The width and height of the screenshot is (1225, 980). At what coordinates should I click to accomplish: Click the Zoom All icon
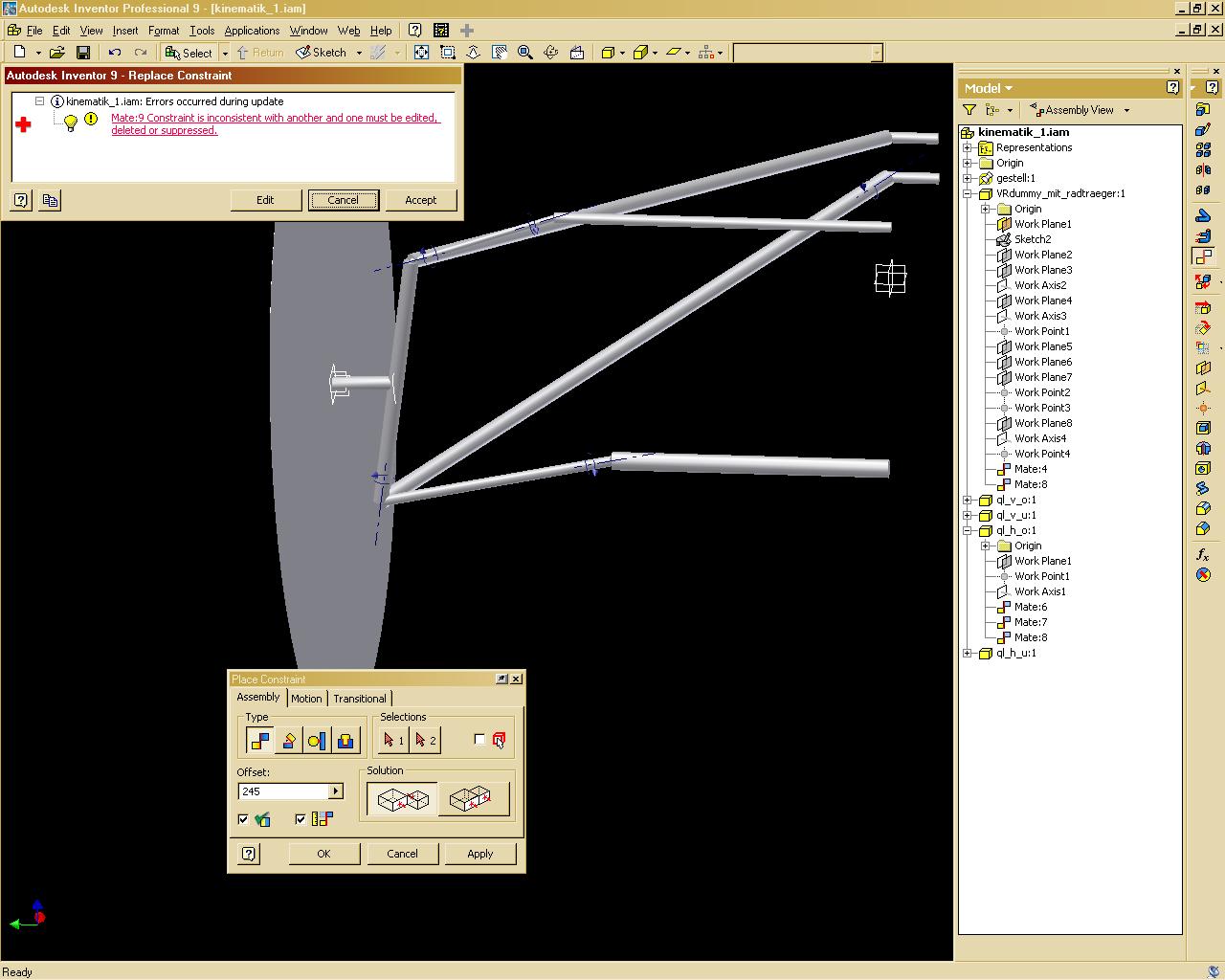coord(421,53)
